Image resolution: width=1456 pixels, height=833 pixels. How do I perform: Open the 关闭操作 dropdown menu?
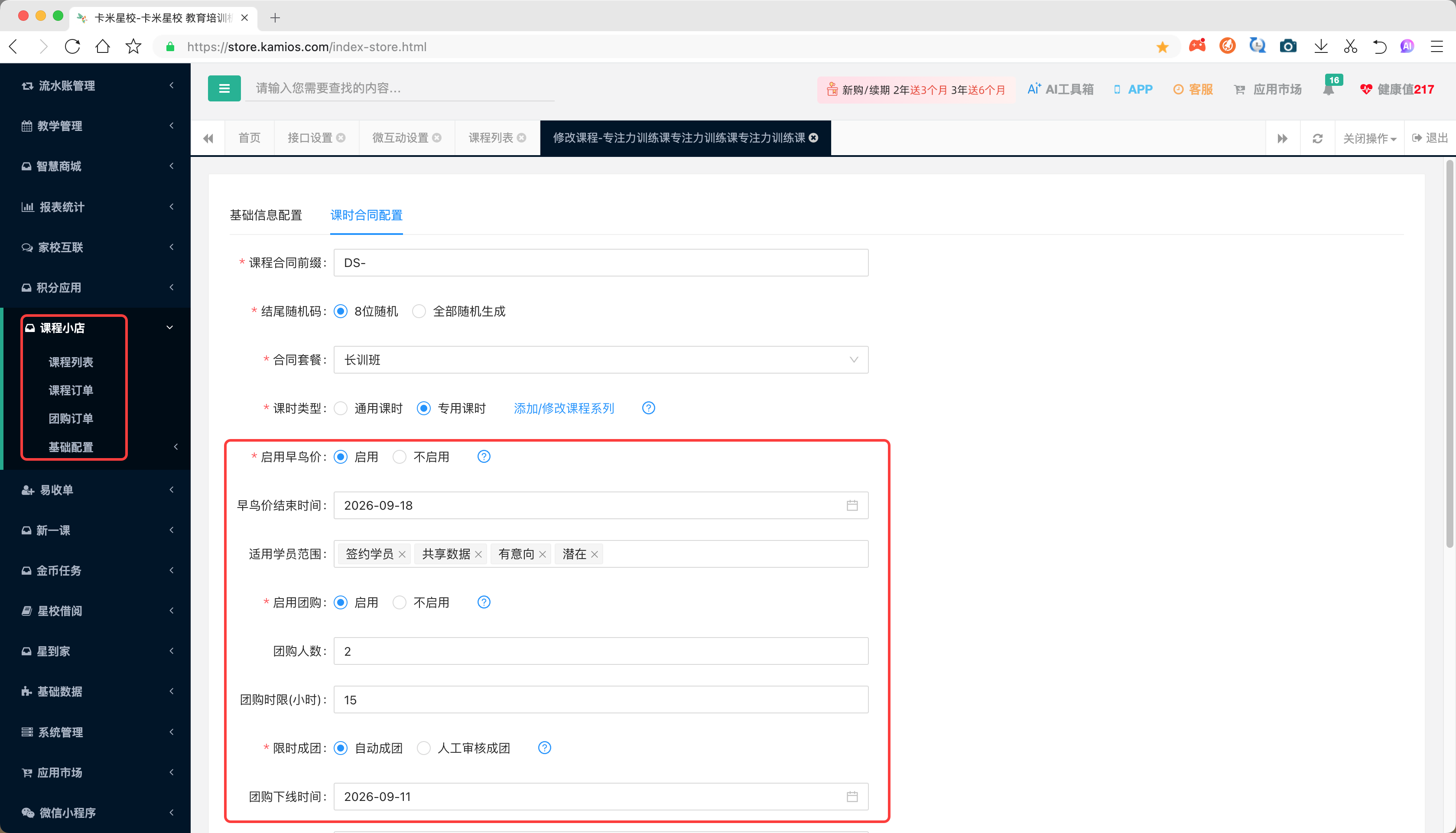click(1368, 138)
